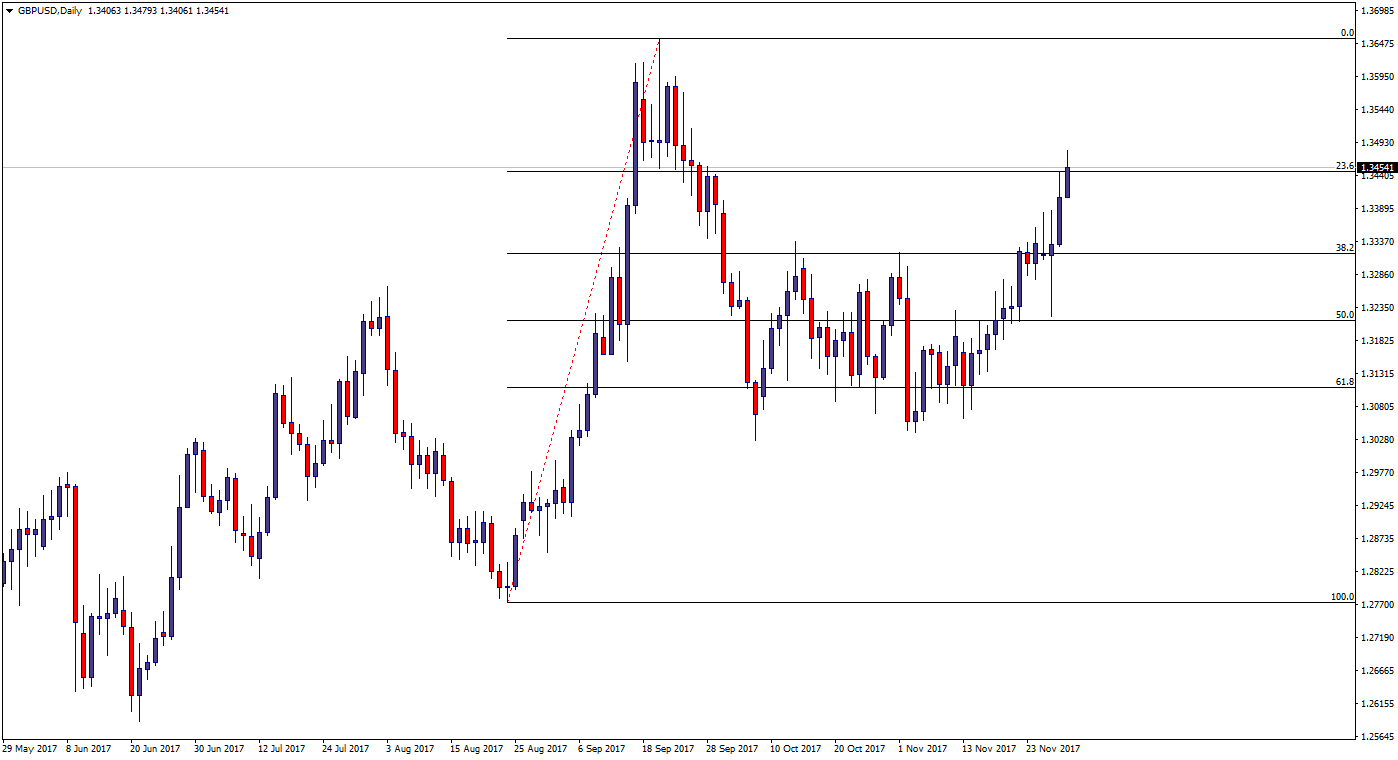Click the red dotted Fibonacci trend line
1398x760 pixels.
pos(583,320)
